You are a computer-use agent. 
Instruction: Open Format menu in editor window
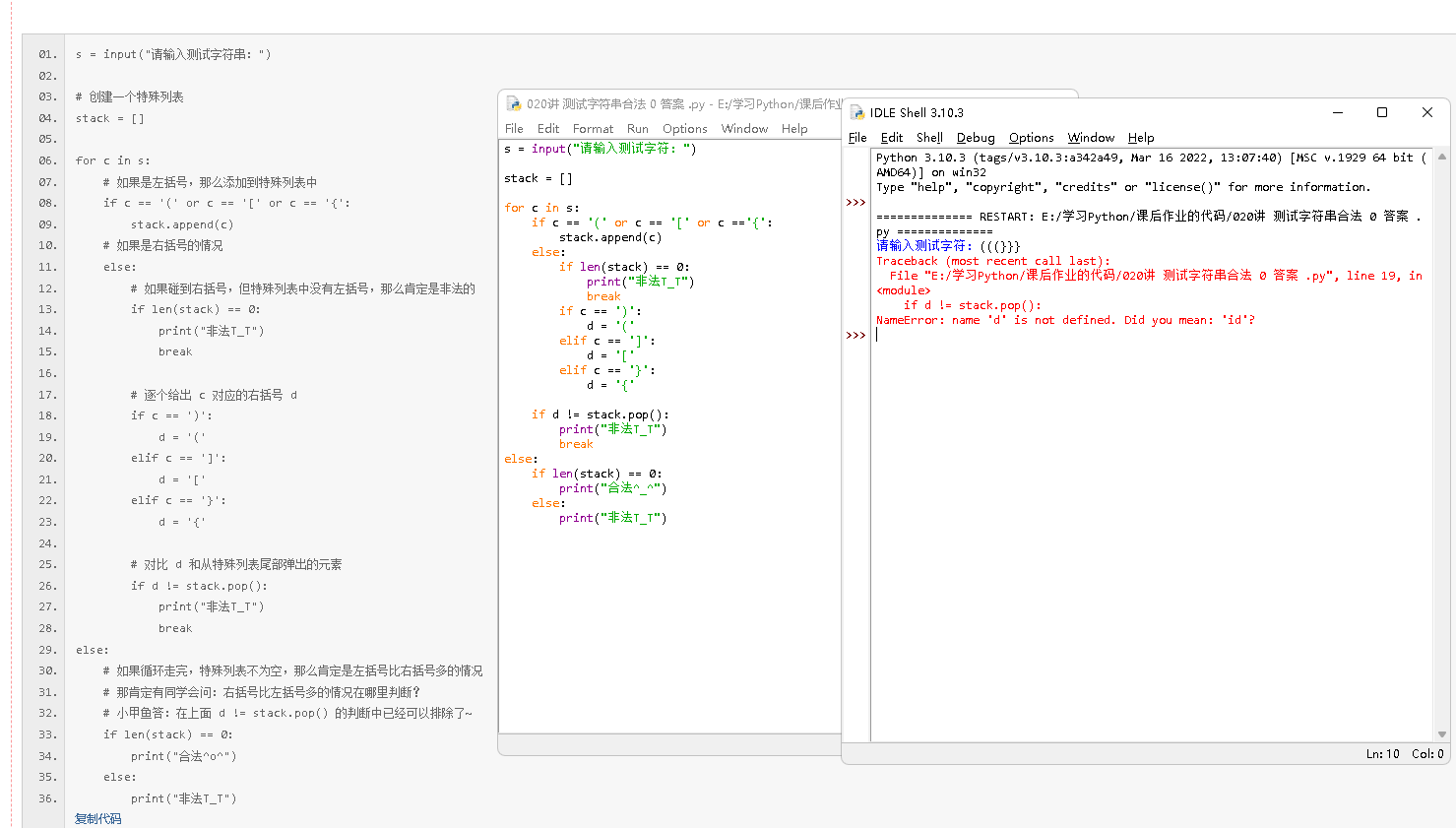tap(593, 129)
